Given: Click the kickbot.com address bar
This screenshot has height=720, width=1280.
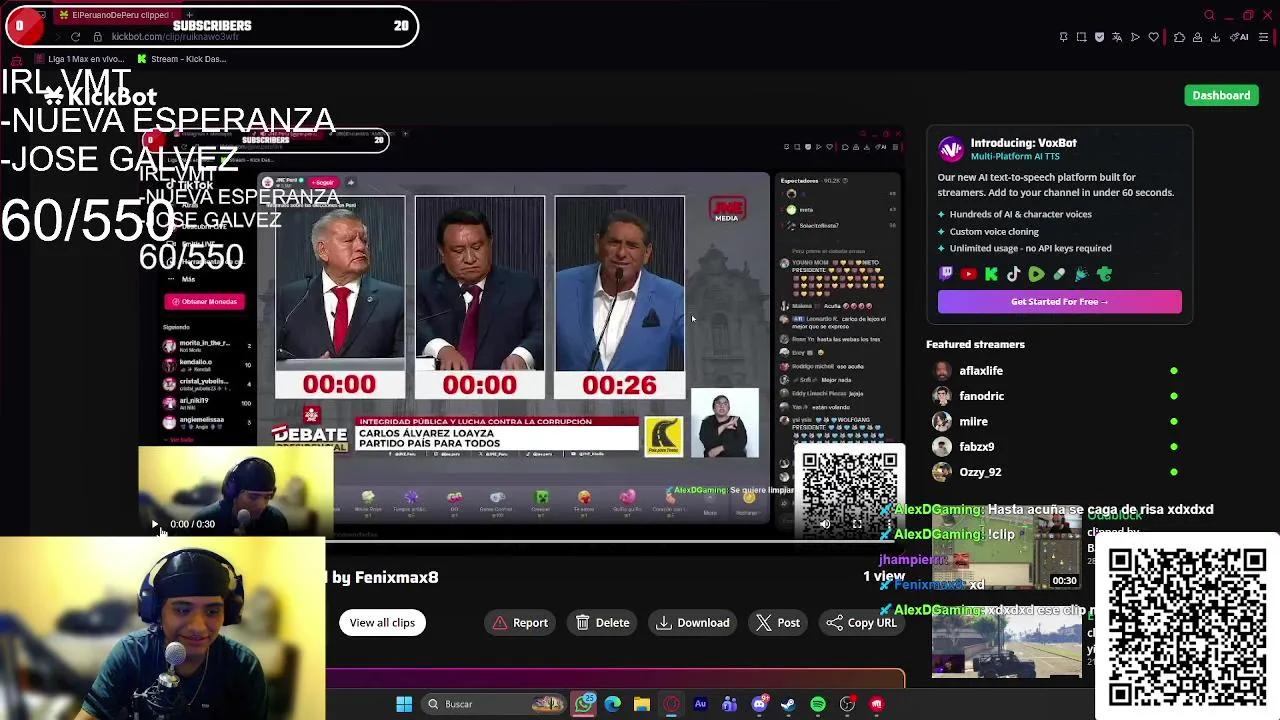Looking at the screenshot, I should (x=175, y=37).
